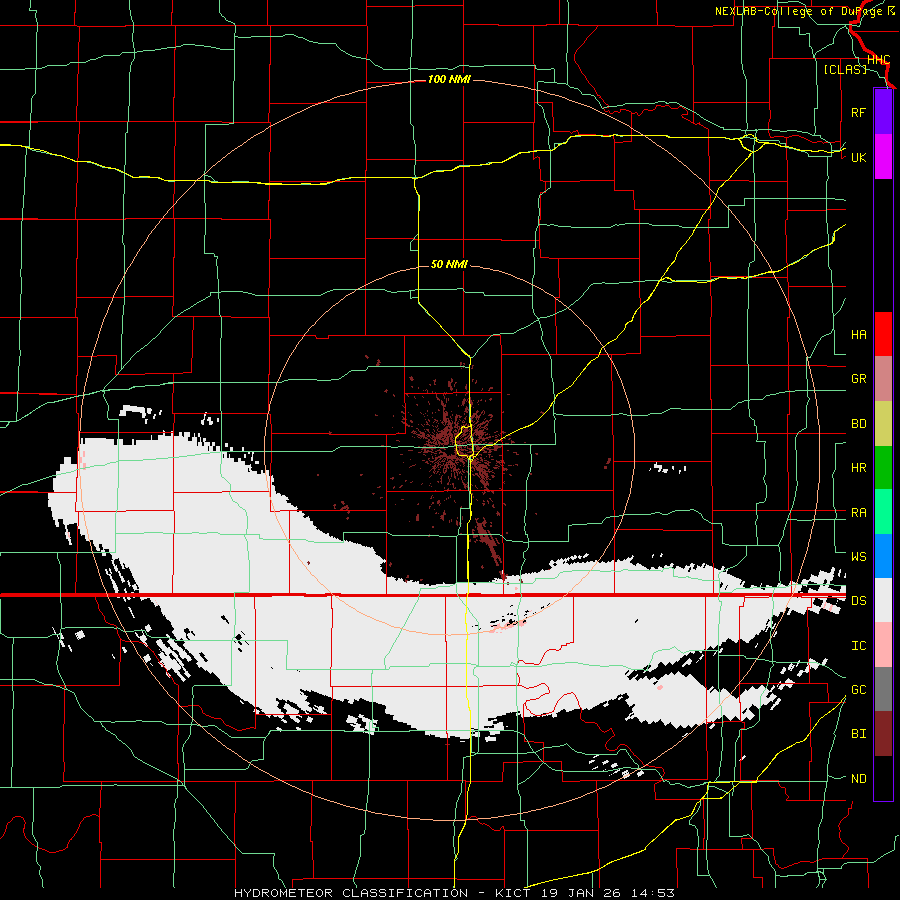900x900 pixels.
Task: Click the HHC product code label
Action: [x=878, y=60]
